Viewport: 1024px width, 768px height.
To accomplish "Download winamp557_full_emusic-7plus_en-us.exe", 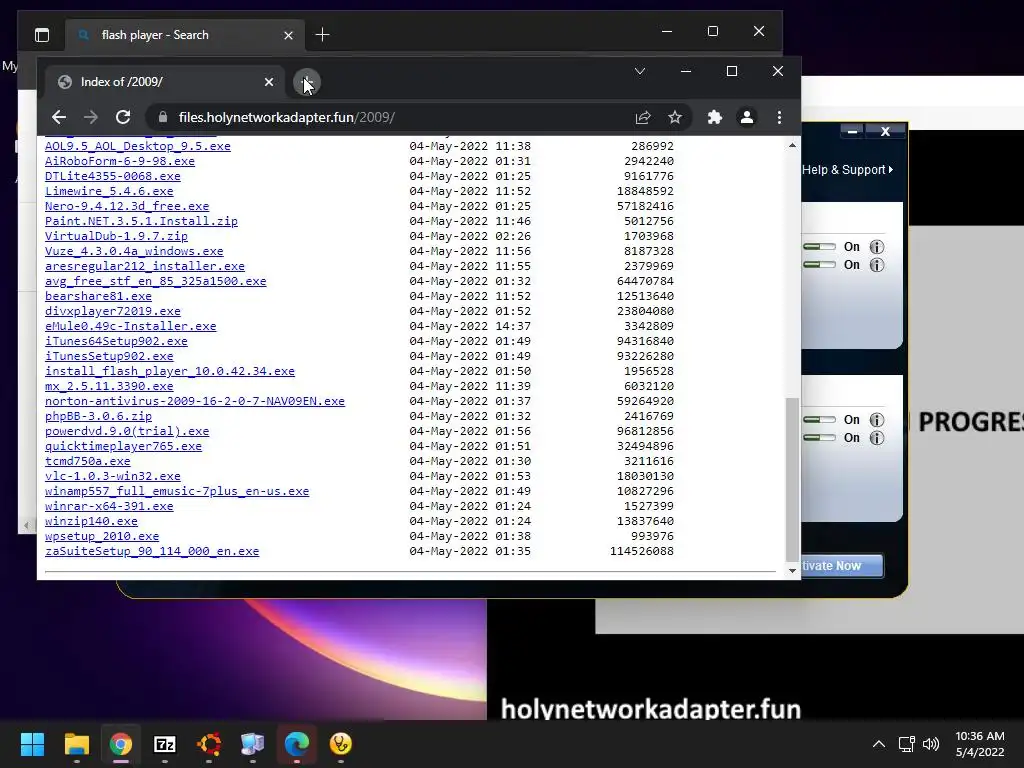I will (177, 492).
